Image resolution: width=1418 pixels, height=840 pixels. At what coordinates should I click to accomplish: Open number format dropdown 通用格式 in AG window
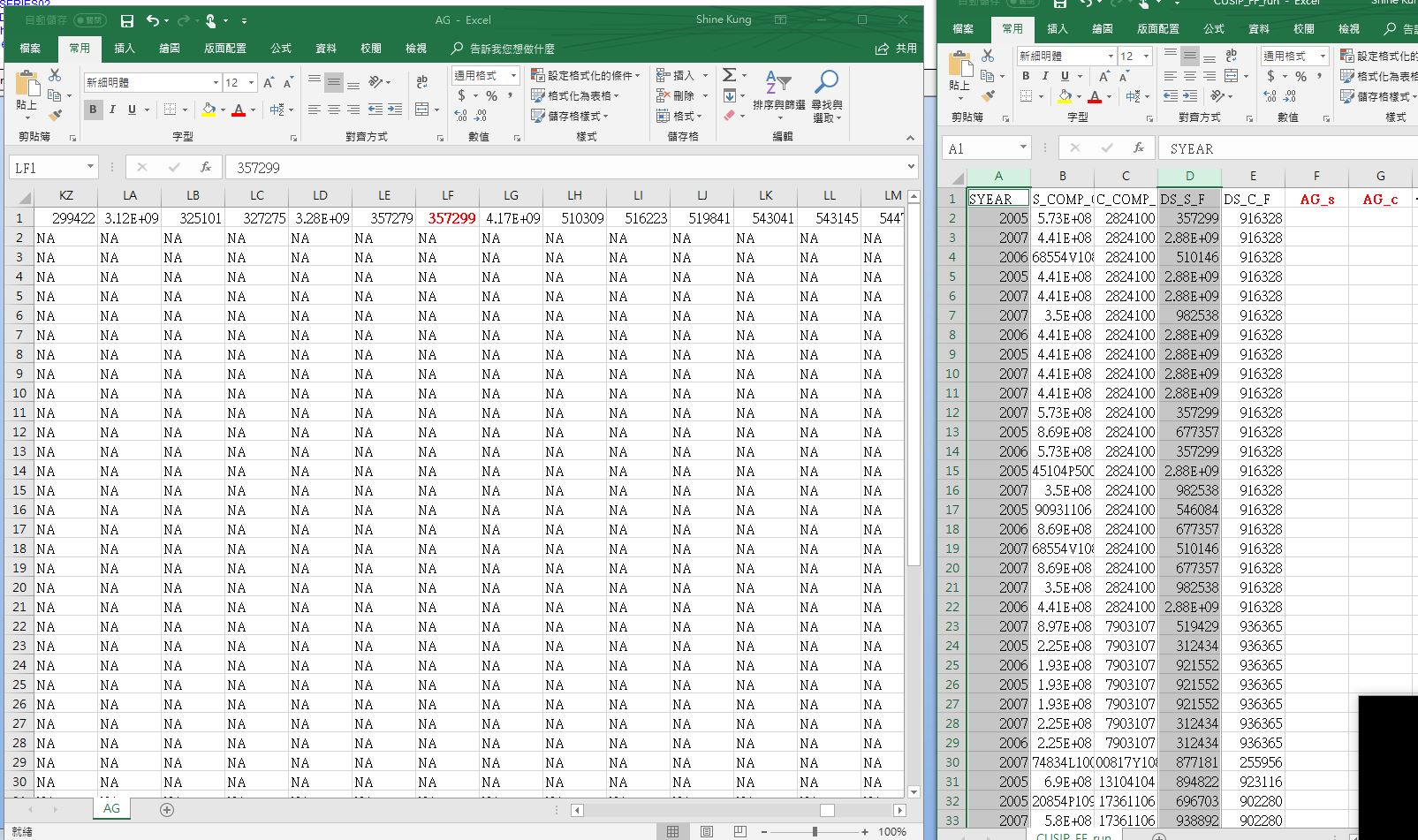point(512,75)
